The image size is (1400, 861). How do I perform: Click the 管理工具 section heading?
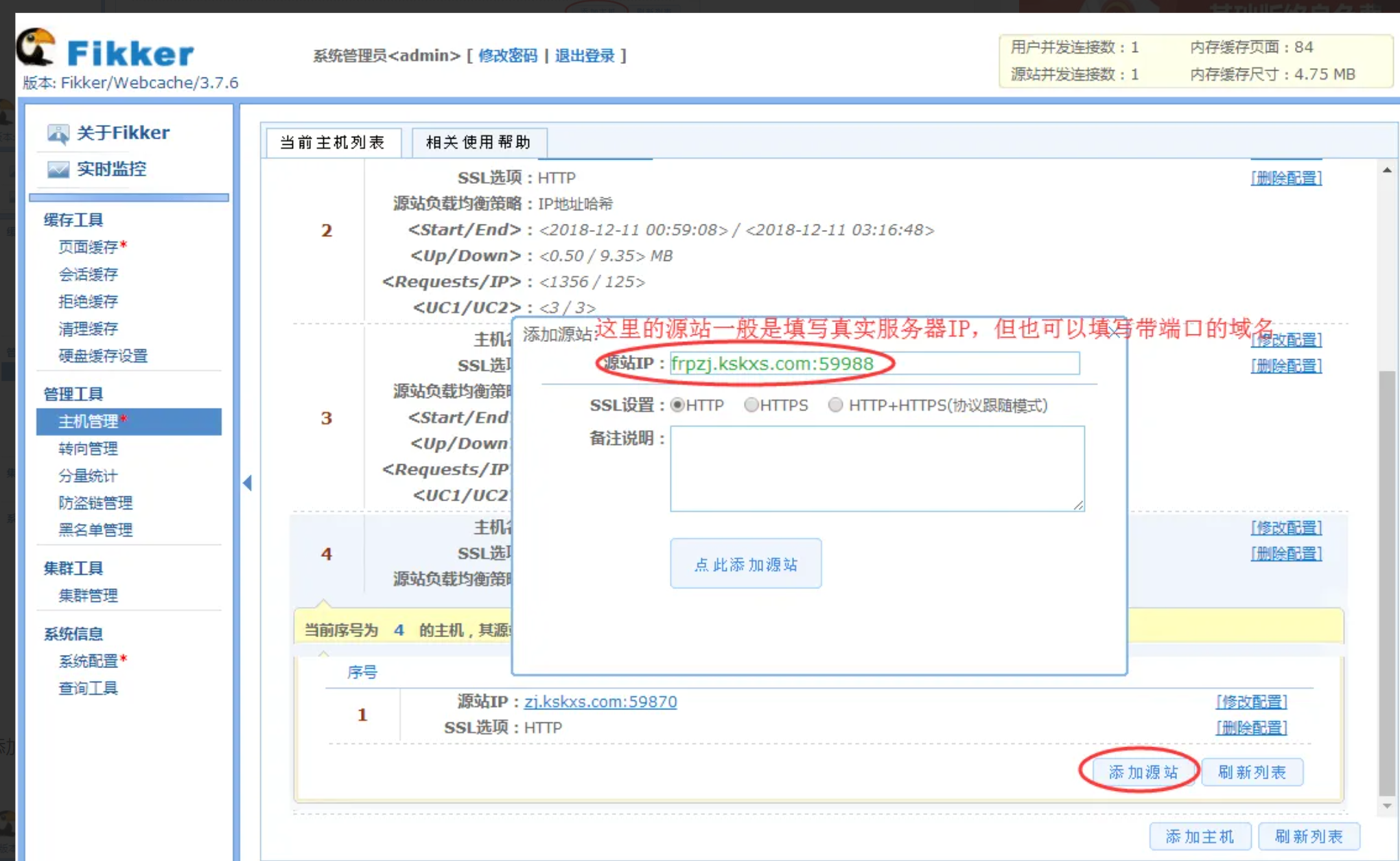tap(73, 394)
